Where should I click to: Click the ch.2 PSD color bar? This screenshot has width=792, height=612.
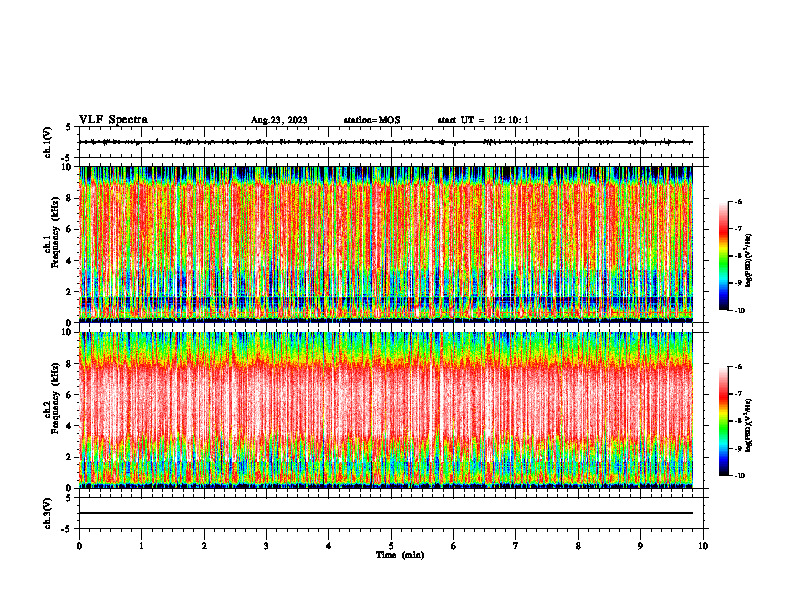click(723, 421)
